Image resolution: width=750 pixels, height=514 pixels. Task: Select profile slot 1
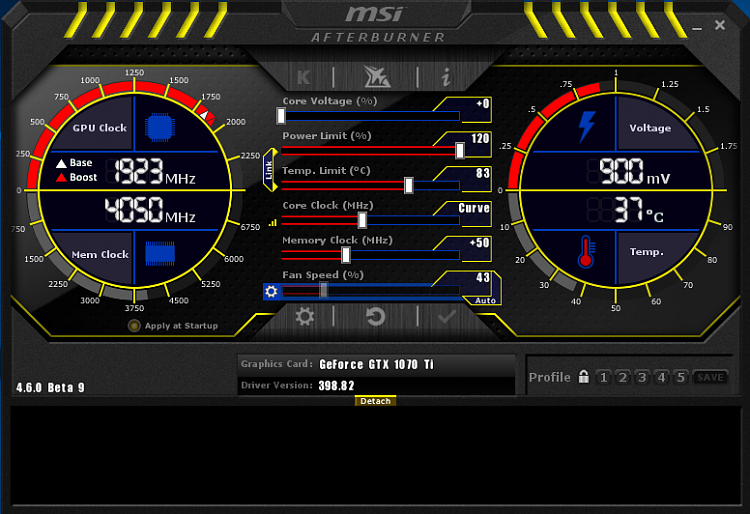pyautogui.click(x=604, y=377)
